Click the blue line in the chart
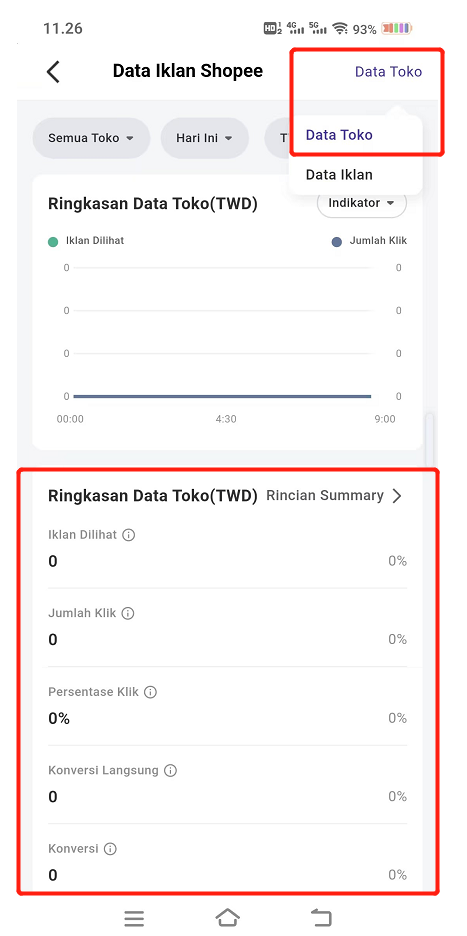The width and height of the screenshot is (467, 936). pos(222,396)
